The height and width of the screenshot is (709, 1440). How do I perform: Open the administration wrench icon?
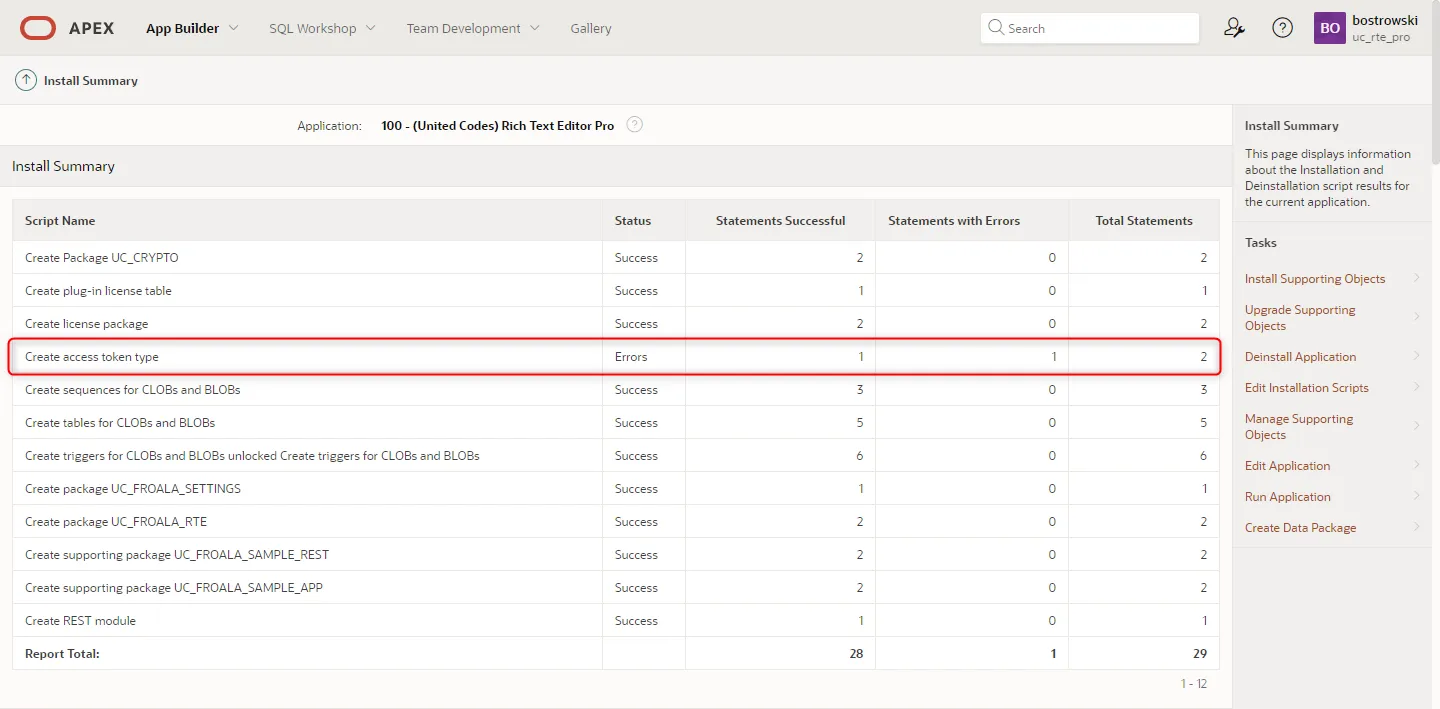click(1234, 28)
